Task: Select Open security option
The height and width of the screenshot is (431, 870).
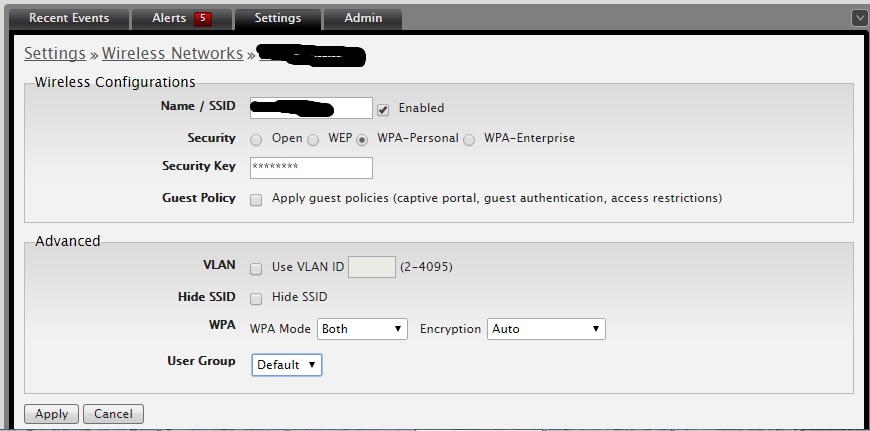Action: pos(257,139)
